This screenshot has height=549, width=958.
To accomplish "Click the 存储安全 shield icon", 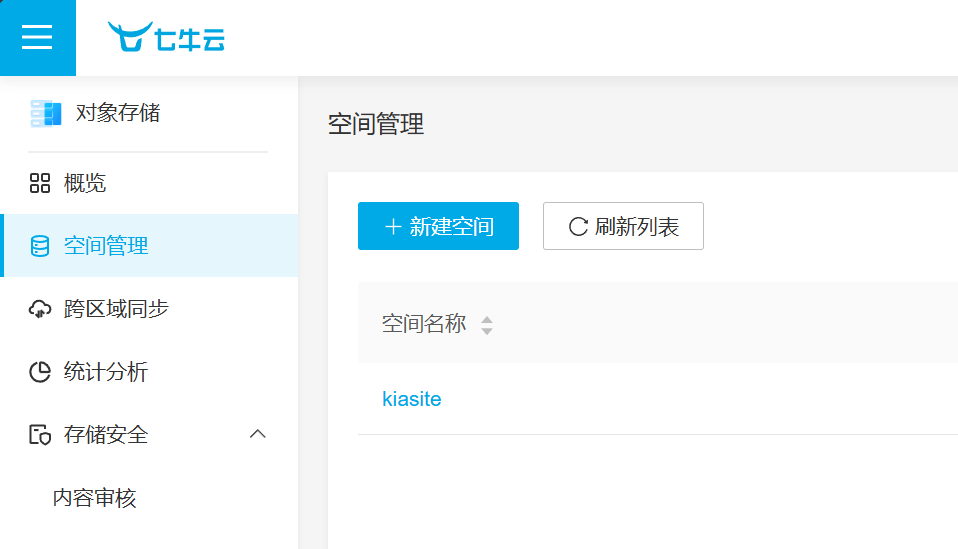I will (x=40, y=434).
